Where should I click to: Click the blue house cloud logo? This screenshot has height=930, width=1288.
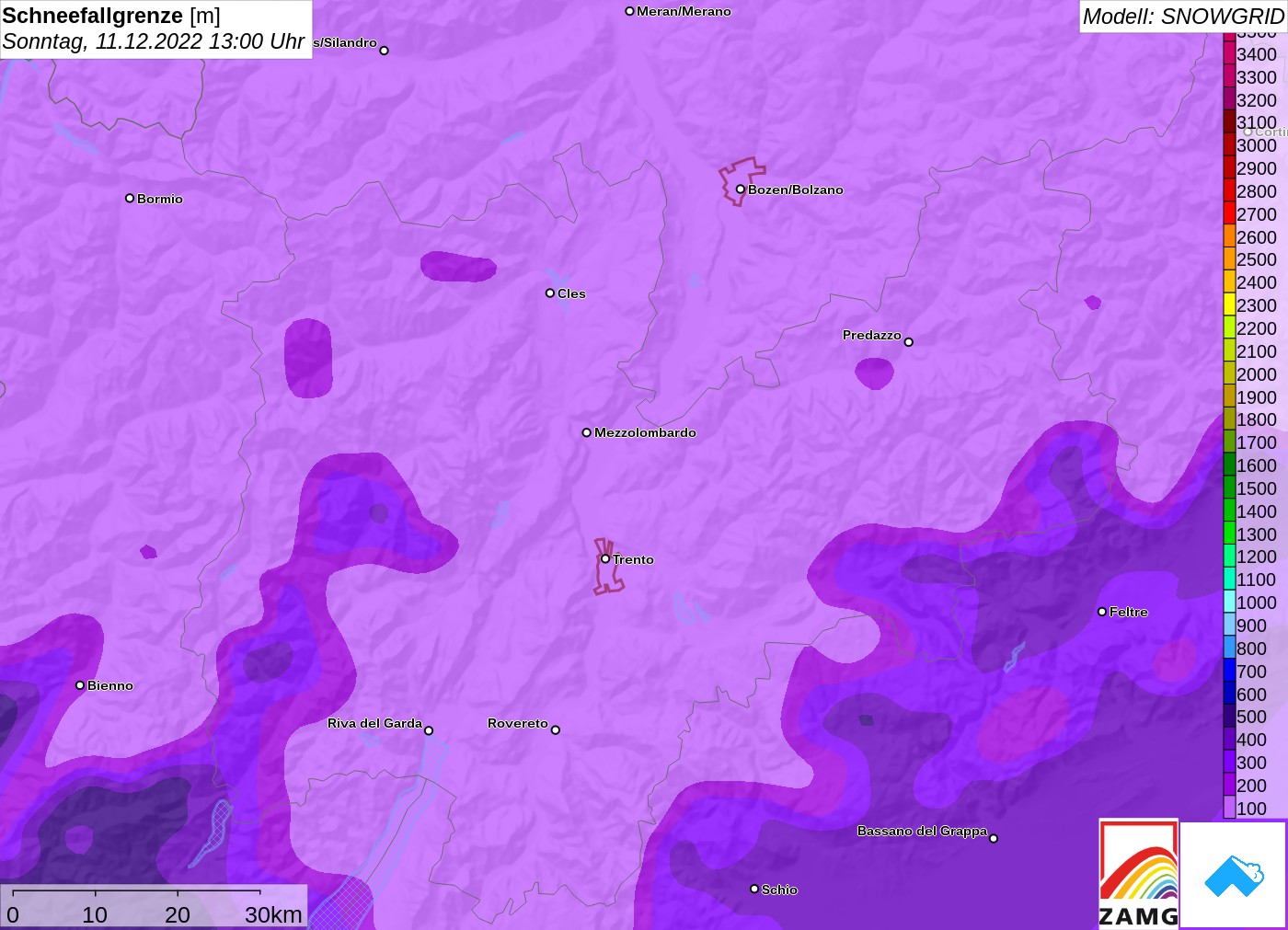pos(1234,875)
